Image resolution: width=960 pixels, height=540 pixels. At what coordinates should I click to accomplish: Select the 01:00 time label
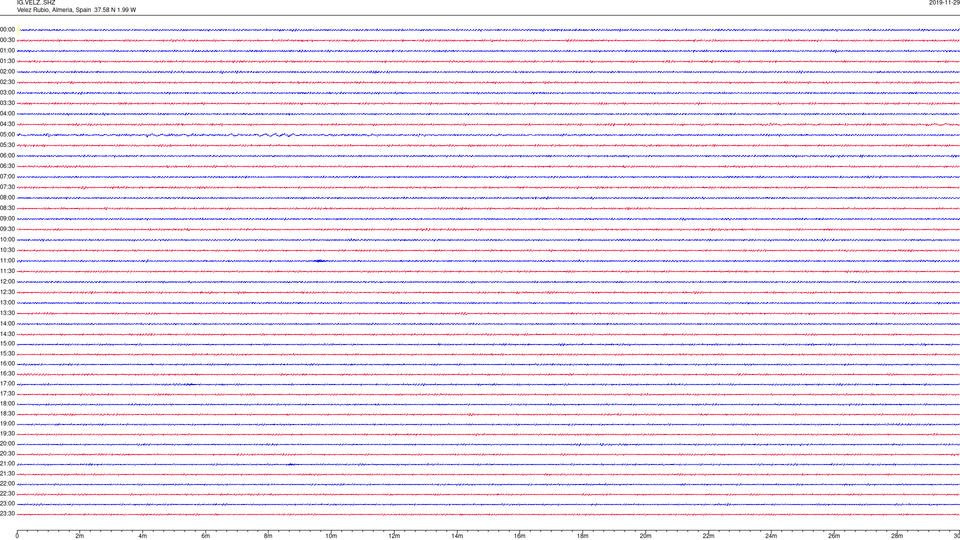[x=7, y=51]
